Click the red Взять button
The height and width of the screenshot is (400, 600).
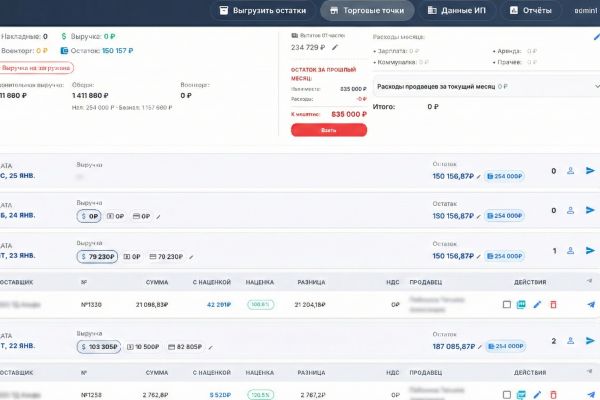click(329, 130)
